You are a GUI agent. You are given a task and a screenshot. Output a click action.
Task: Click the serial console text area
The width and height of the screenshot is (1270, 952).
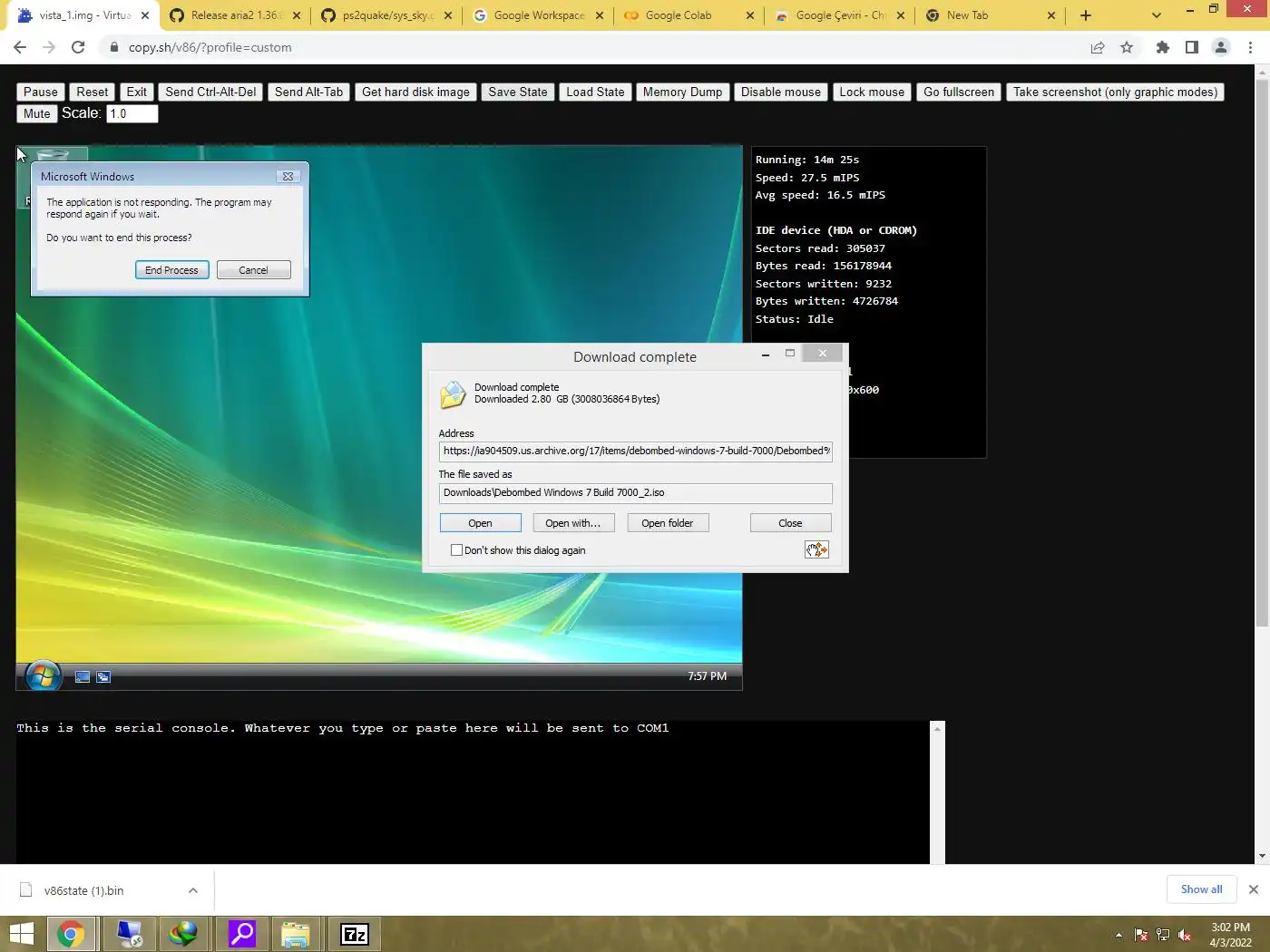[x=473, y=792]
